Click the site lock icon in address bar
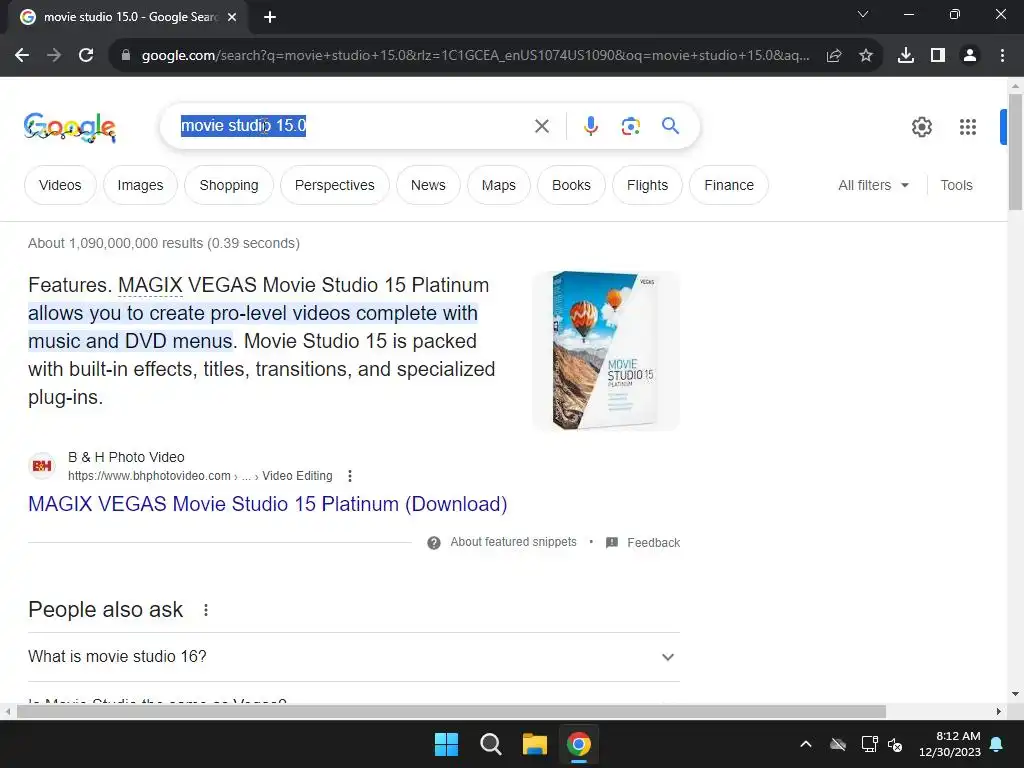This screenshot has width=1024, height=768. 126,56
